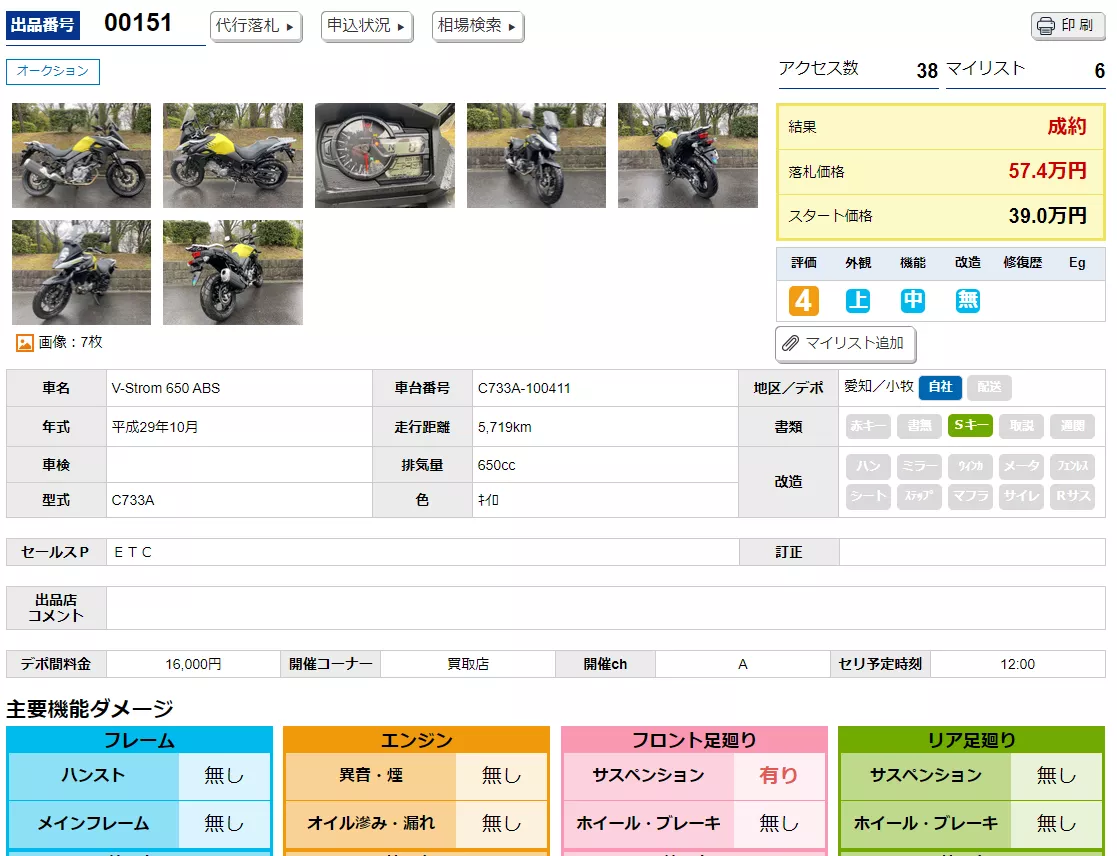1117x856 pixels.
Task: Click the 有り front suspension damage cell
Action: (x=779, y=775)
